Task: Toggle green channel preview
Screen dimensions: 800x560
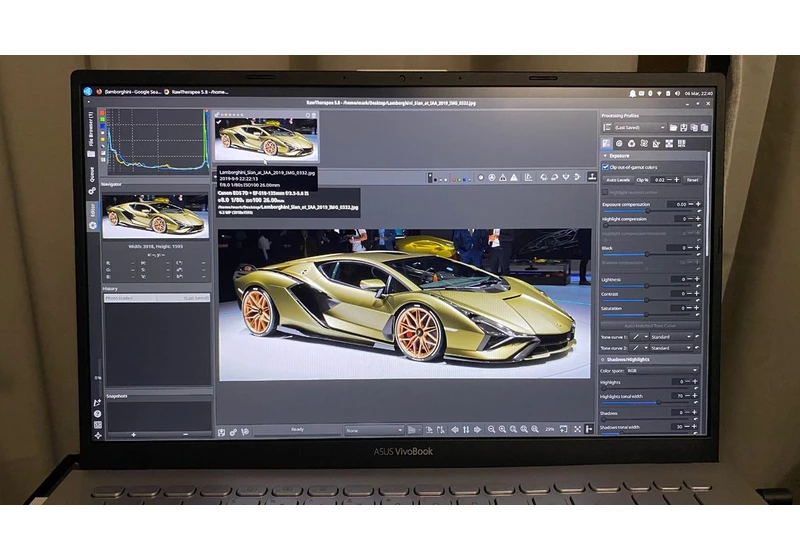Action: pyautogui.click(x=459, y=179)
